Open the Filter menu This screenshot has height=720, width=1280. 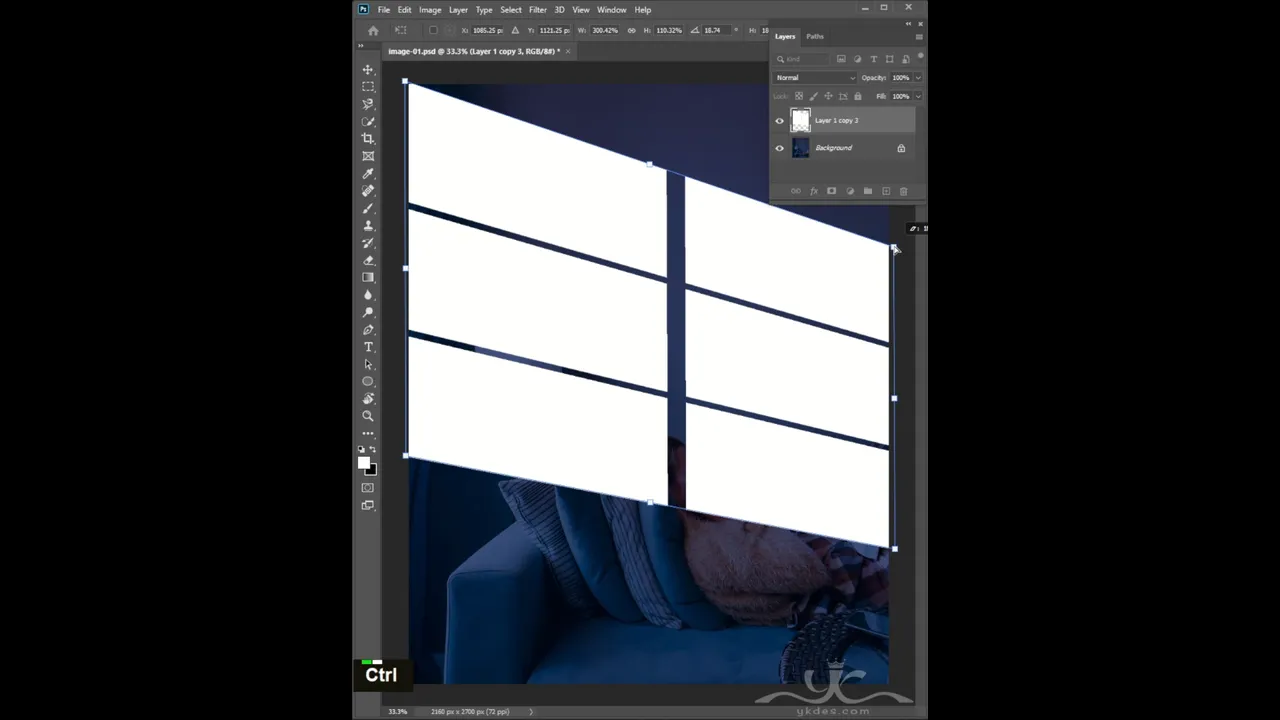pos(537,10)
